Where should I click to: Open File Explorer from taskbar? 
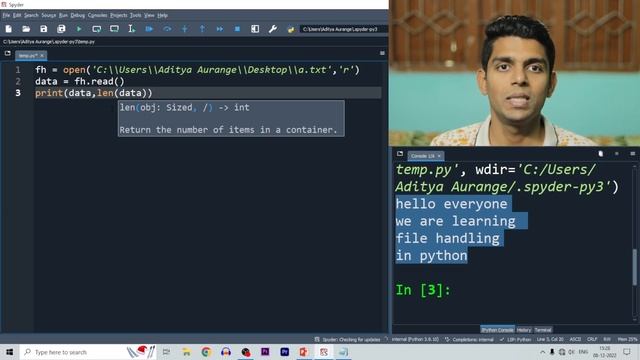pos(186,352)
